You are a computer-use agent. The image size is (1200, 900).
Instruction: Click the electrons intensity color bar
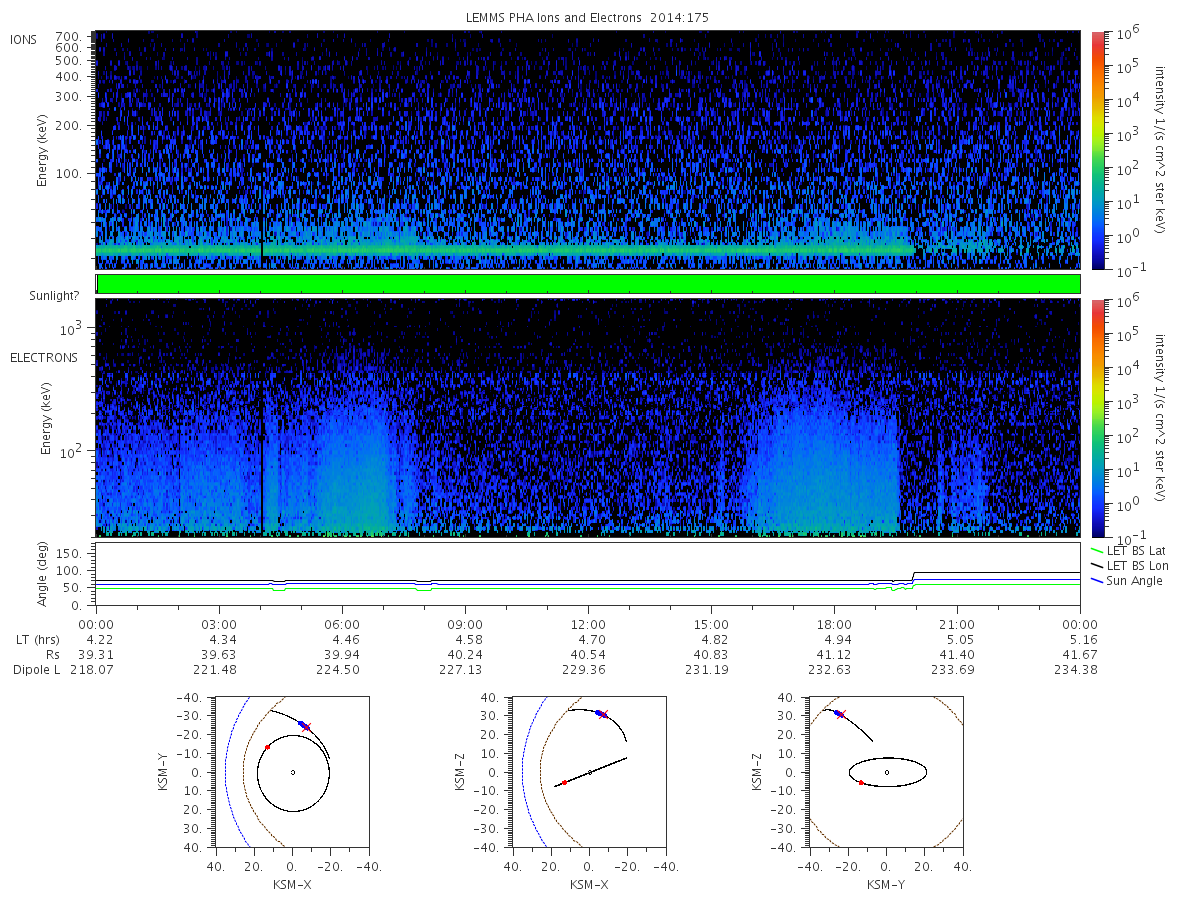[x=1097, y=417]
